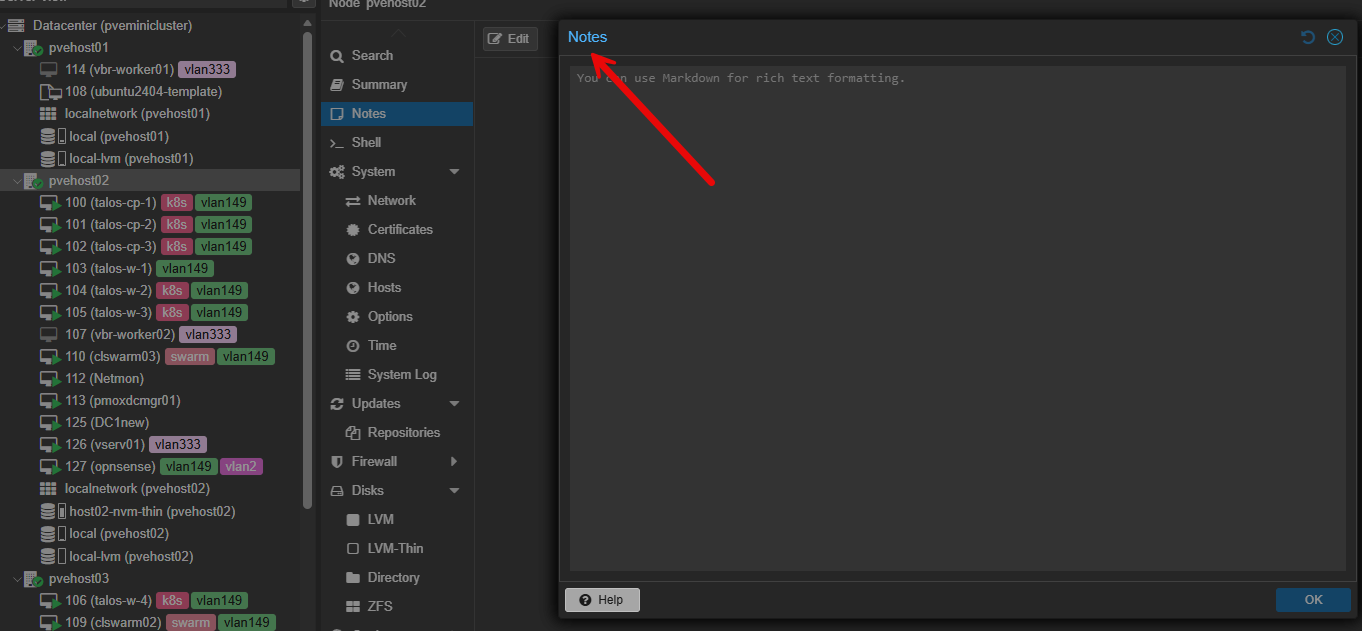Click the Options gear icon
The height and width of the screenshot is (631, 1362).
coord(353,316)
